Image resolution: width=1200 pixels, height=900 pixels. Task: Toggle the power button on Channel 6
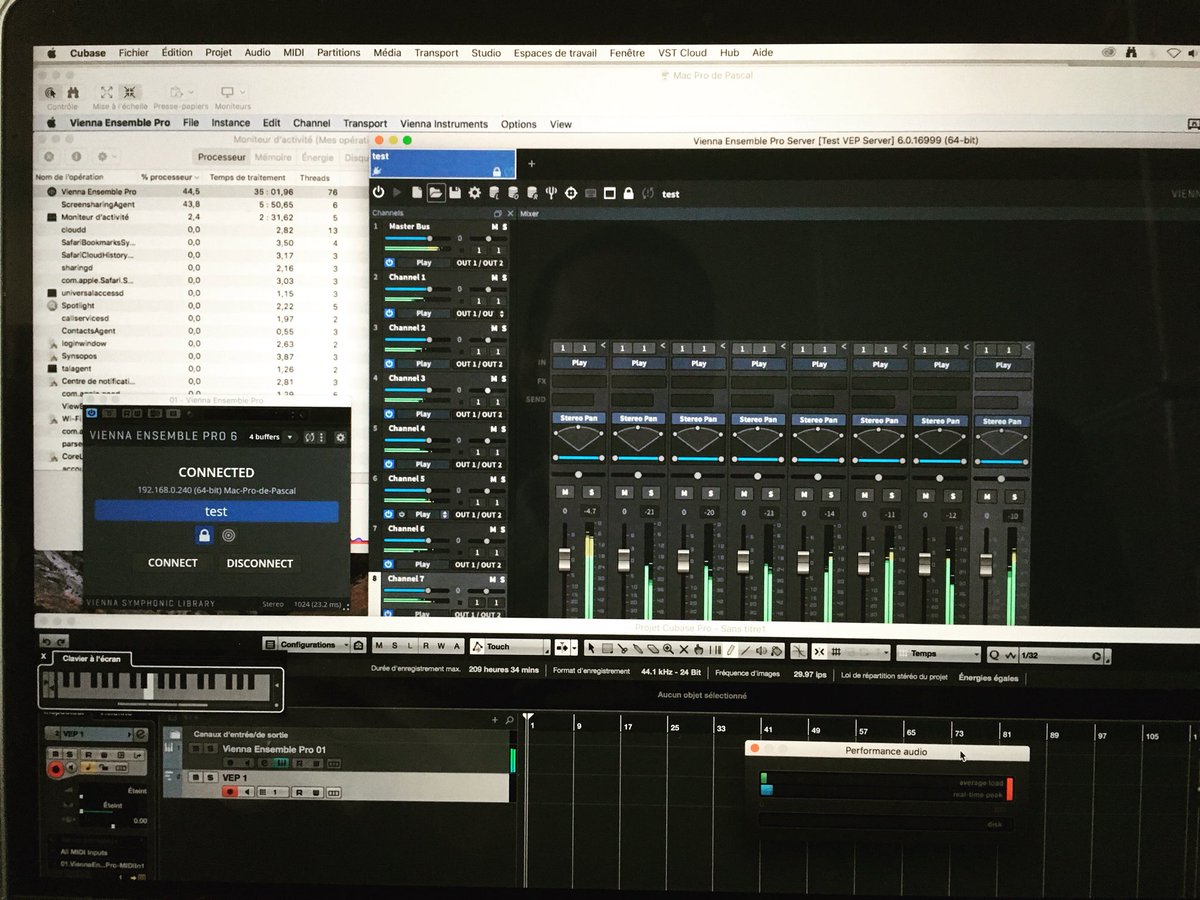coord(389,565)
